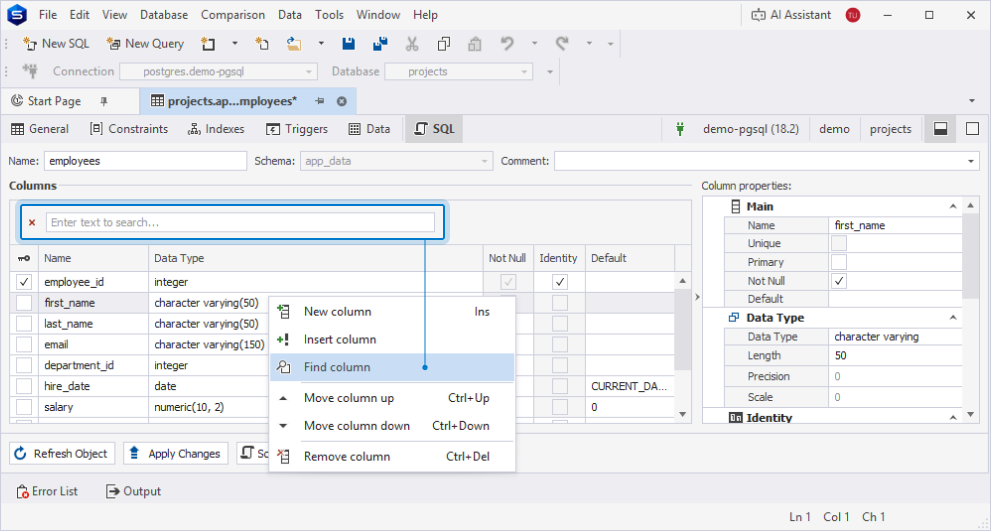Open the Comment dropdown arrow
The width and height of the screenshot is (991, 531).
[971, 161]
